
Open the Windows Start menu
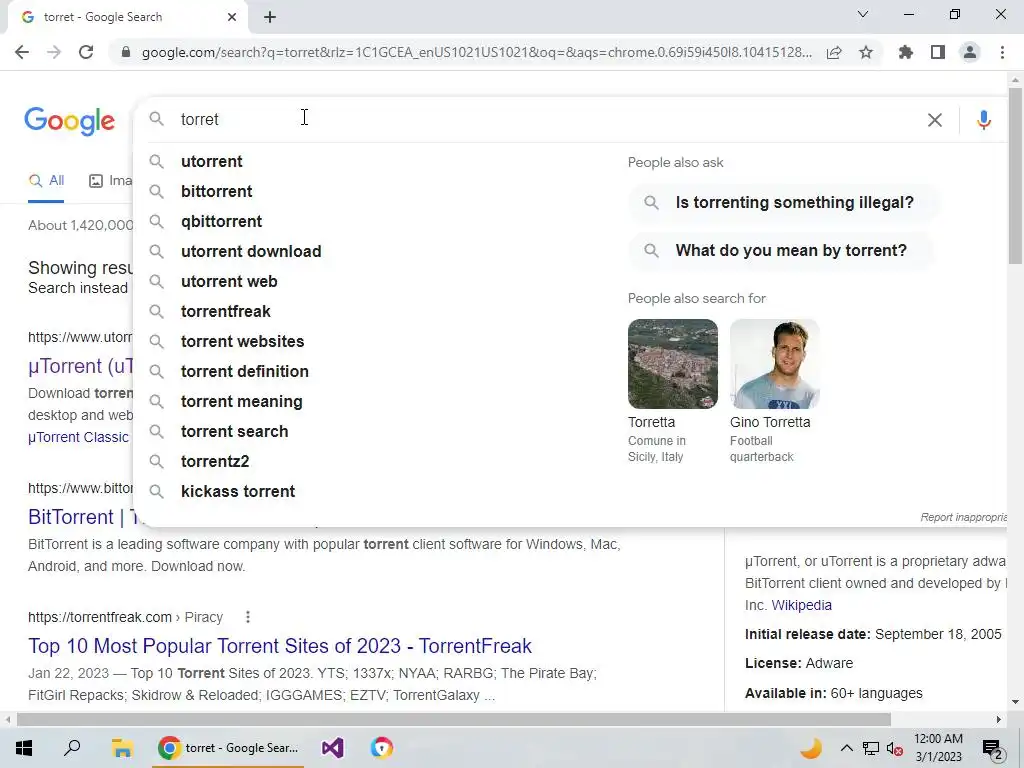(24, 748)
